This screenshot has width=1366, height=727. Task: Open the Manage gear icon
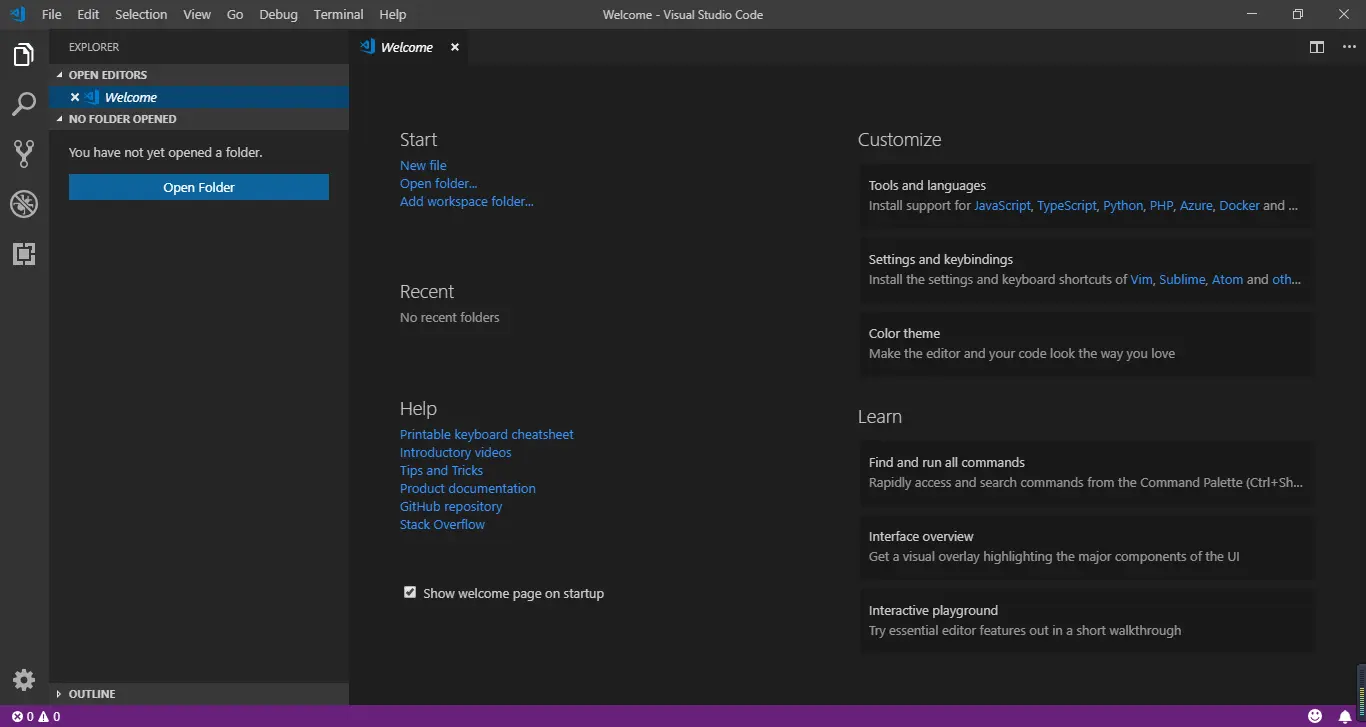pyautogui.click(x=24, y=680)
